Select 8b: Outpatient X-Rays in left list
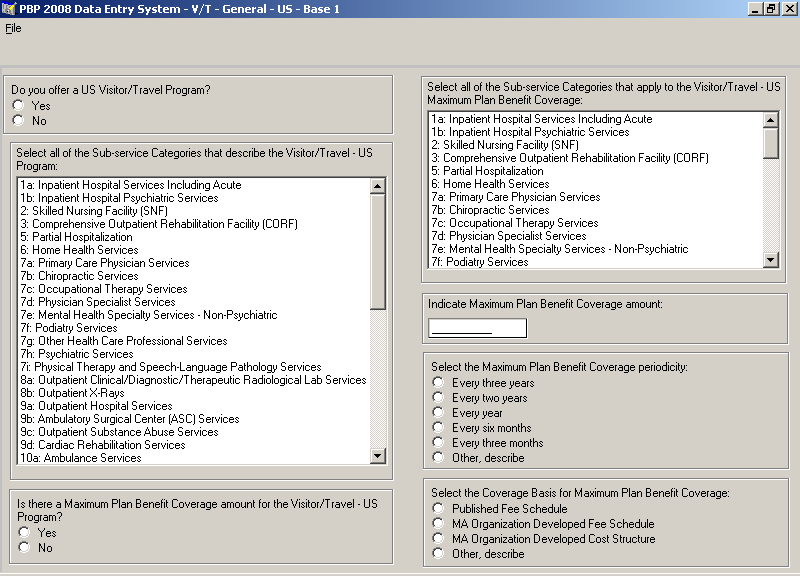 point(72,393)
